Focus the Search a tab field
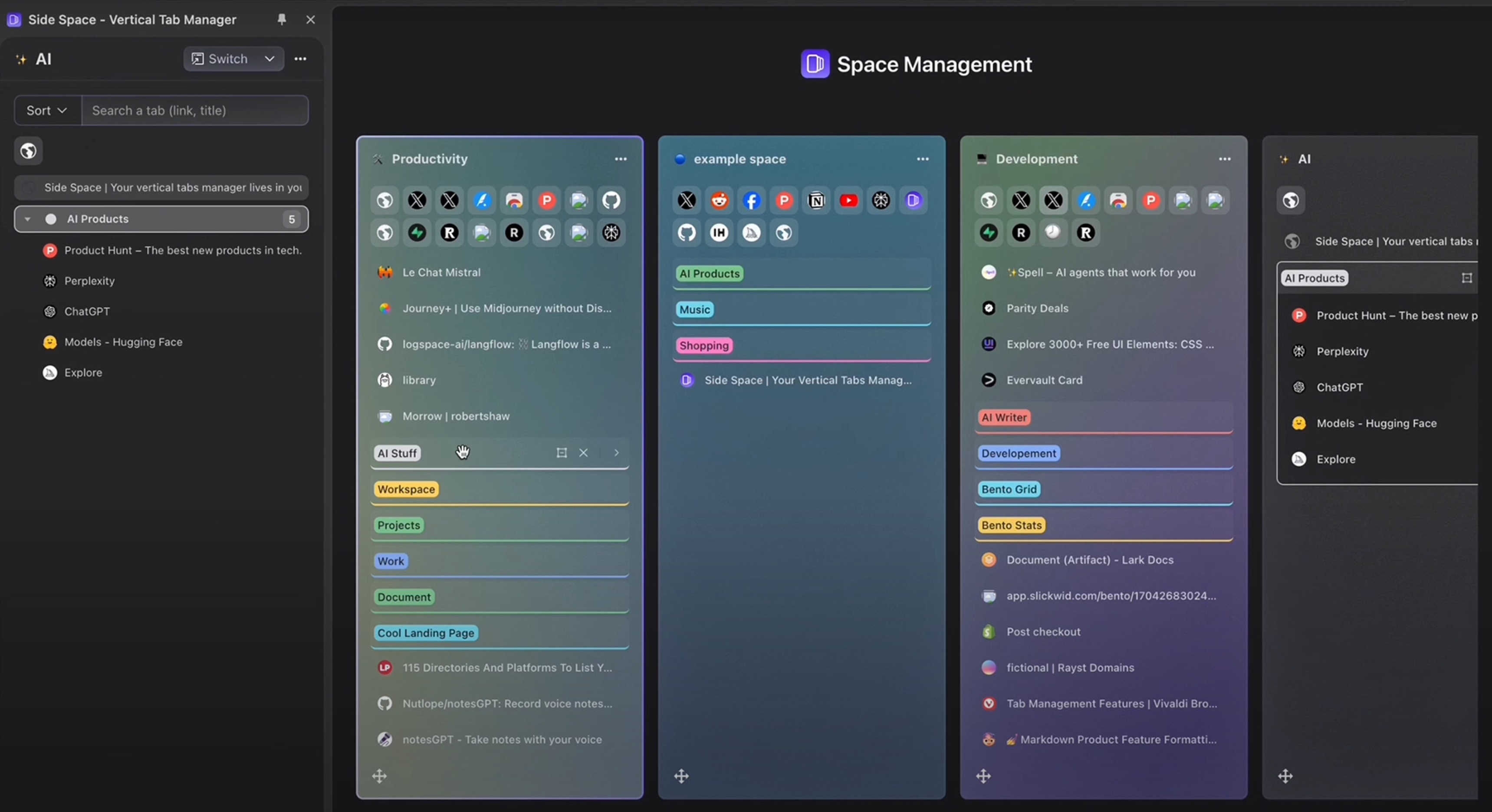Screen dimensions: 1492x812 click(x=194, y=110)
